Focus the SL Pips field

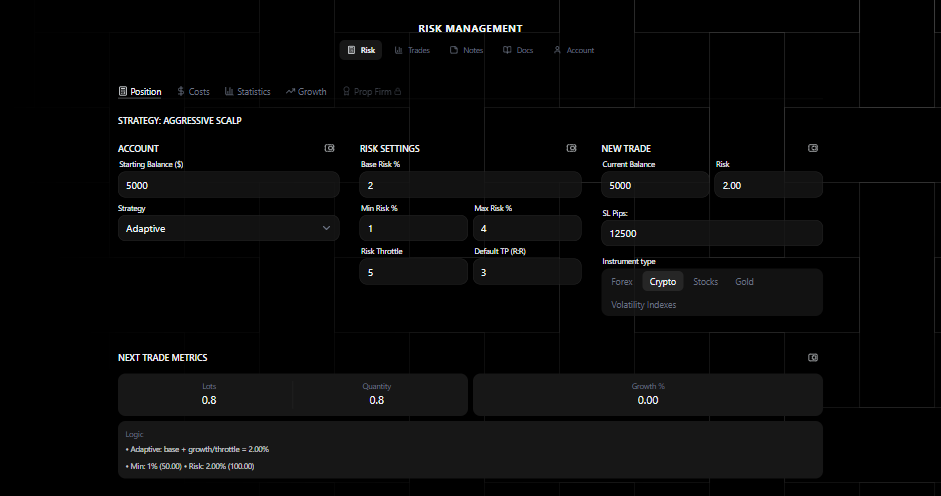pyautogui.click(x=712, y=233)
